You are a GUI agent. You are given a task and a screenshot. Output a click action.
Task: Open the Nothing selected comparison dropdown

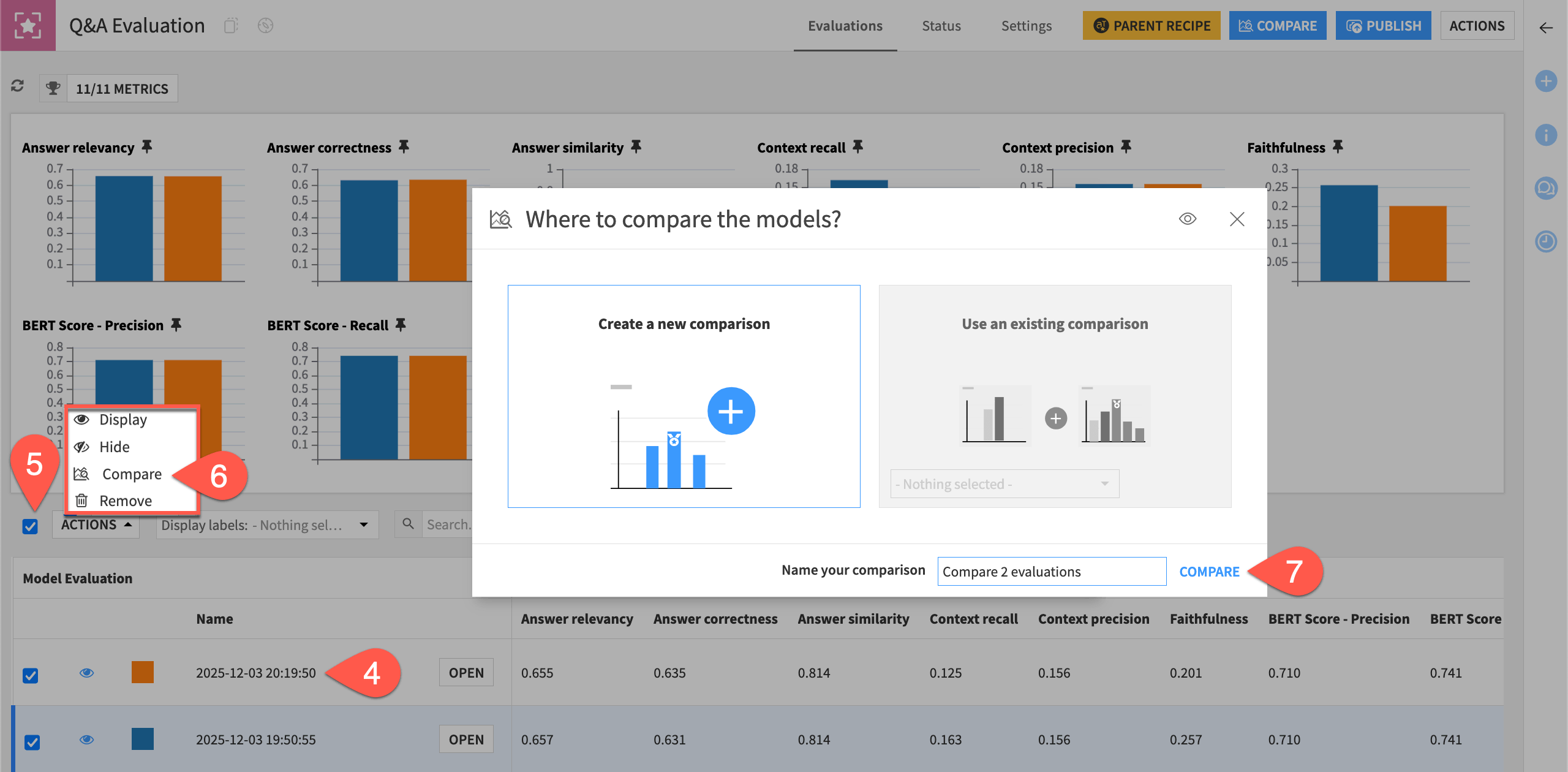[1003, 483]
